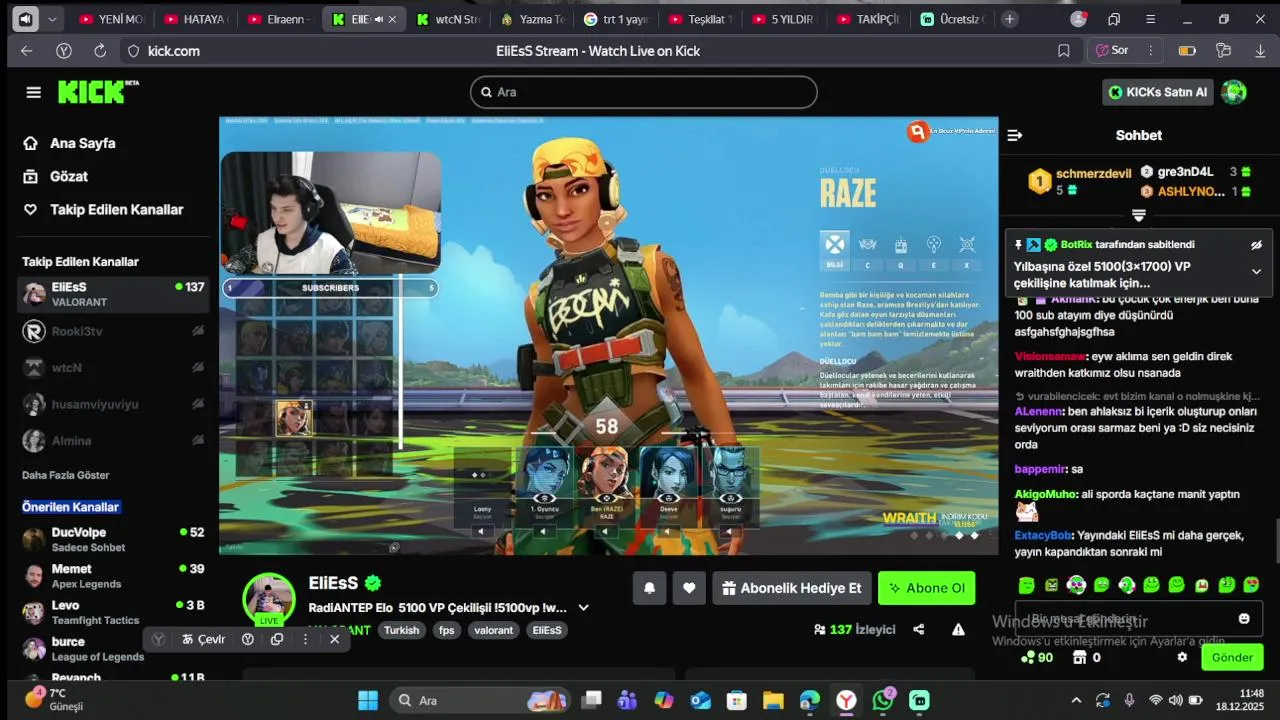Open the chat shop icon
The width and height of the screenshot is (1280, 720).
pyautogui.click(x=1079, y=657)
